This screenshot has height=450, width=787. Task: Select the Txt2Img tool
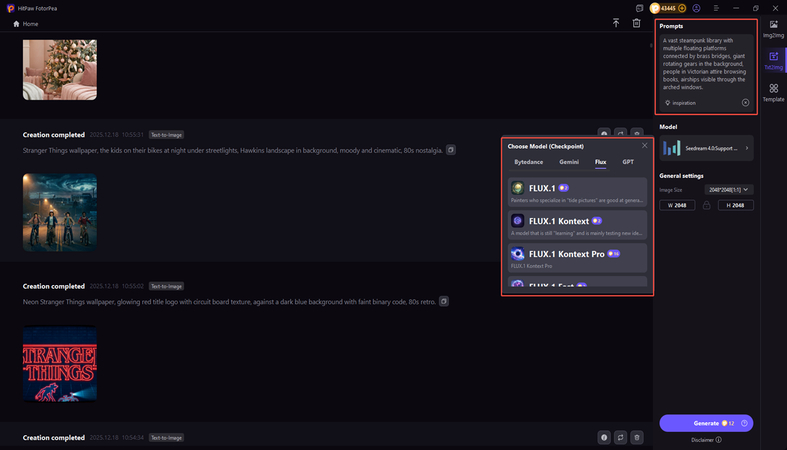coord(773,61)
